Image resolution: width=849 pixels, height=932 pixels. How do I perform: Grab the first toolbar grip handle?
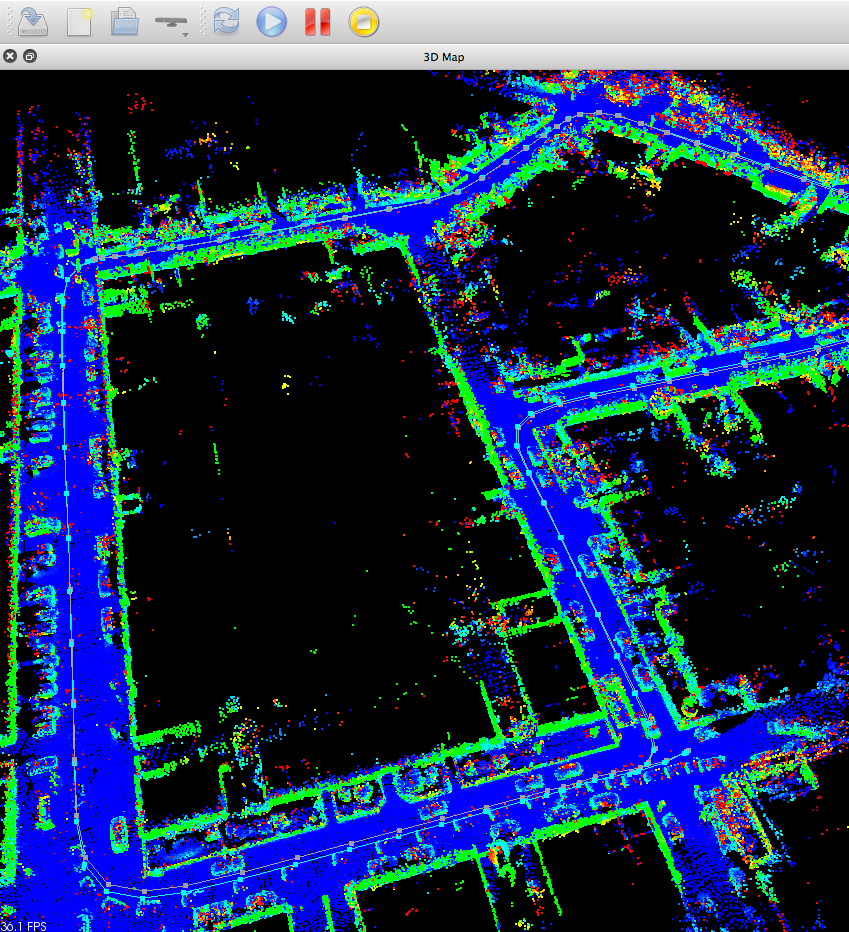(9, 21)
